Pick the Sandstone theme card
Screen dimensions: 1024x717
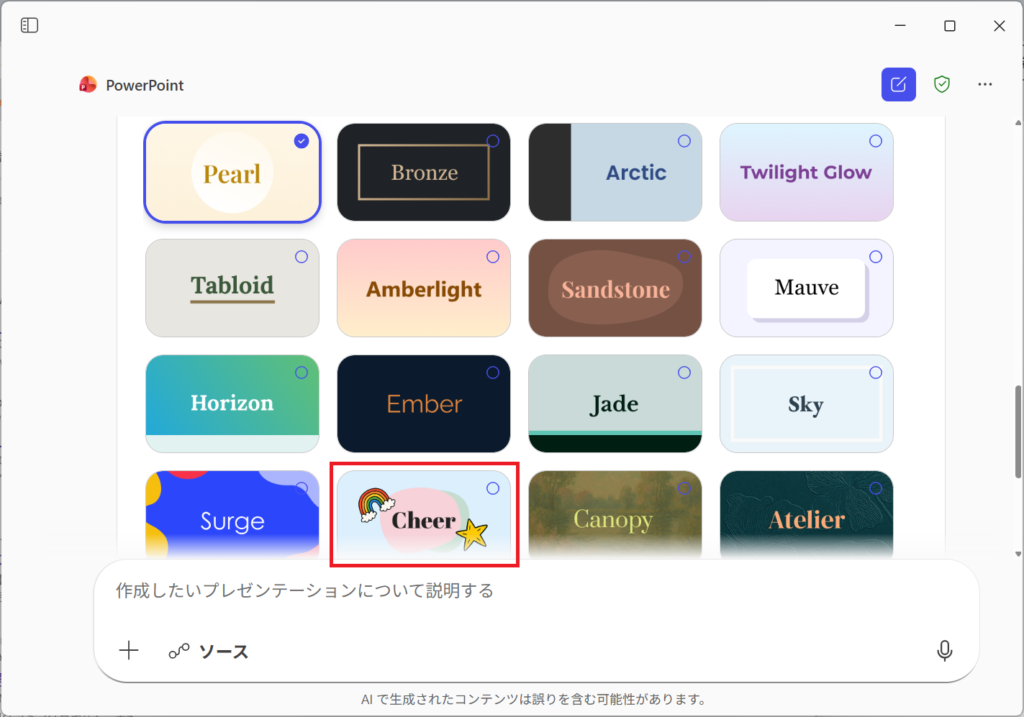[615, 288]
